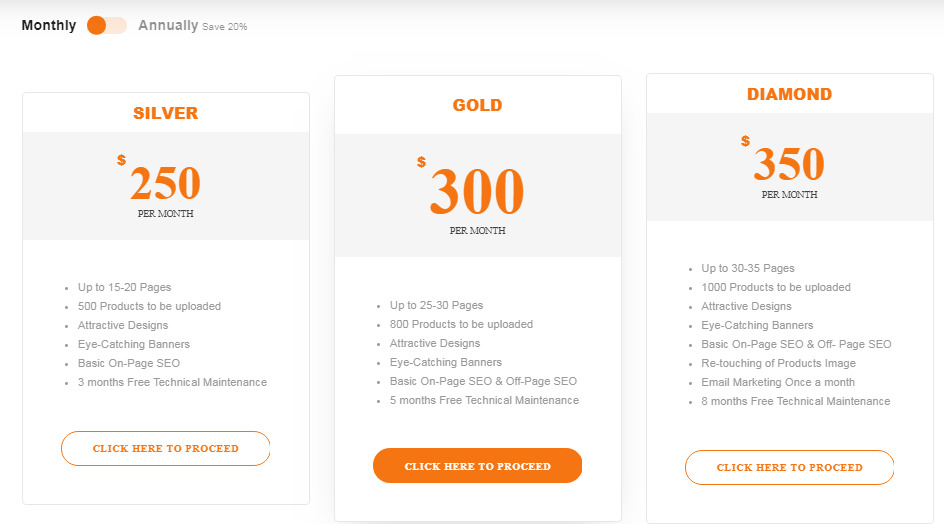The image size is (944, 524).
Task: Click 'Email Marketing Once a month' item
Action: point(778,382)
